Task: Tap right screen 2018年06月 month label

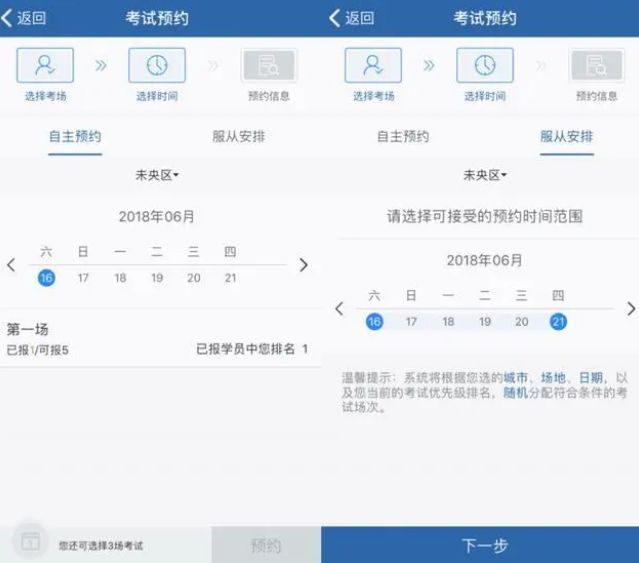Action: [485, 260]
